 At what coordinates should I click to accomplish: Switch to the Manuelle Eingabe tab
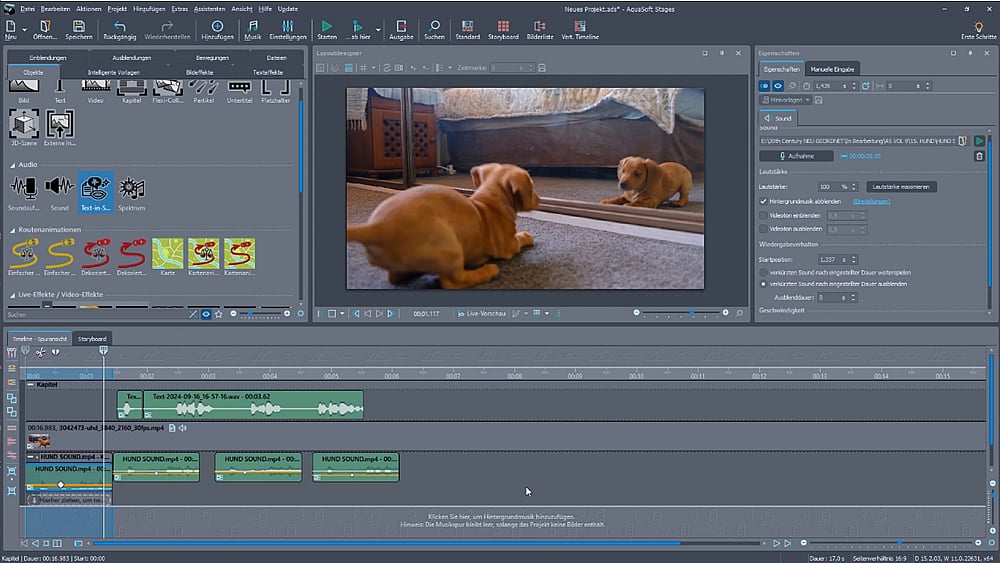pos(833,69)
